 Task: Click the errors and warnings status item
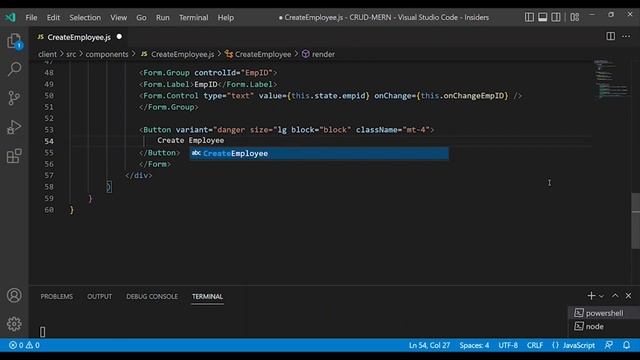[x=24, y=345]
